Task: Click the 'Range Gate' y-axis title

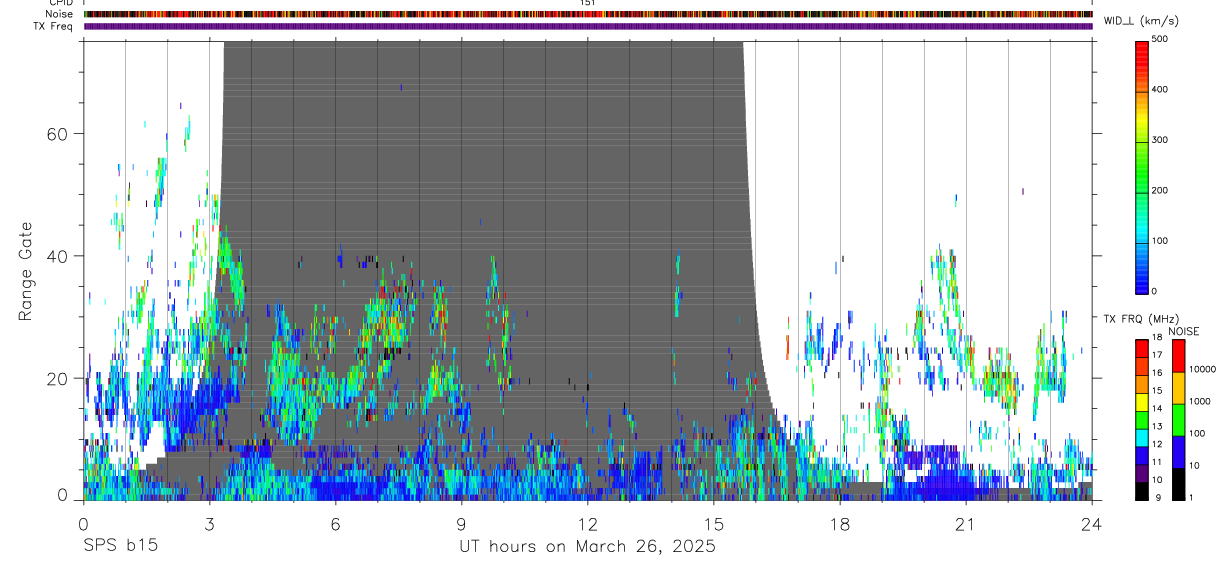Action: (x=26, y=271)
